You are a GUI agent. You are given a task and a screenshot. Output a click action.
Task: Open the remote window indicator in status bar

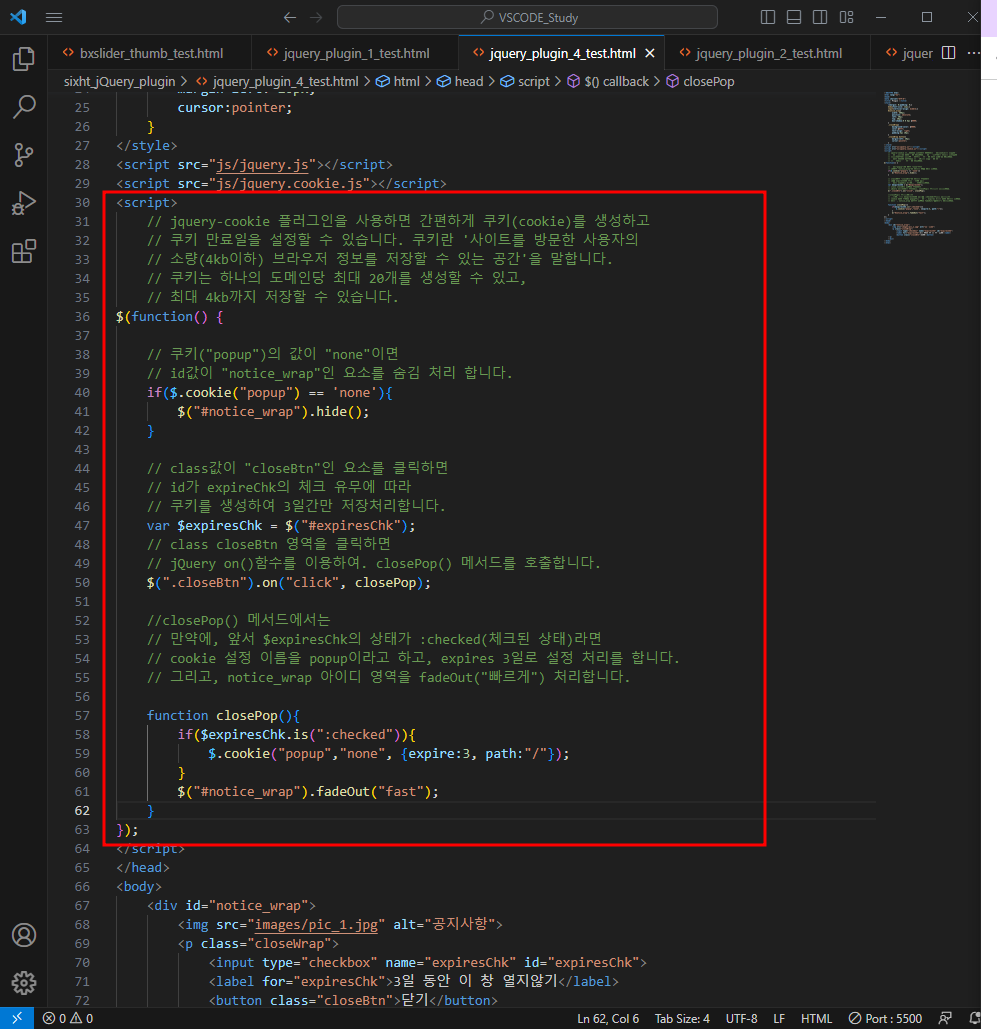click(x=17, y=1018)
